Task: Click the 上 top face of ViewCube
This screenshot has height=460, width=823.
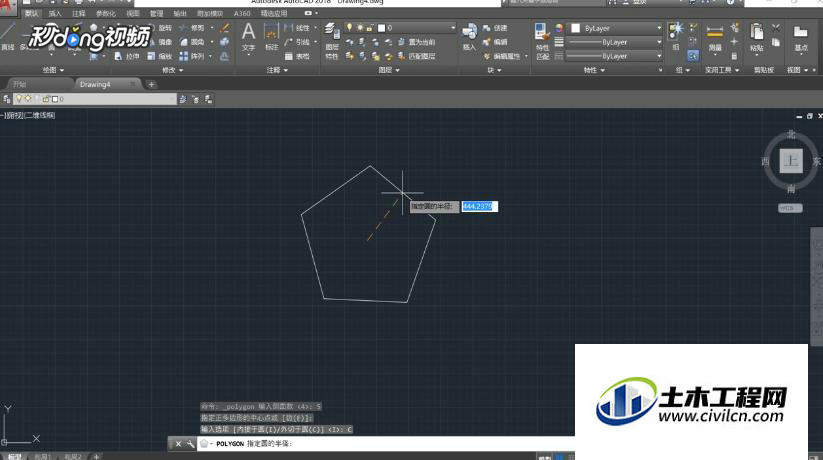Action: click(791, 161)
